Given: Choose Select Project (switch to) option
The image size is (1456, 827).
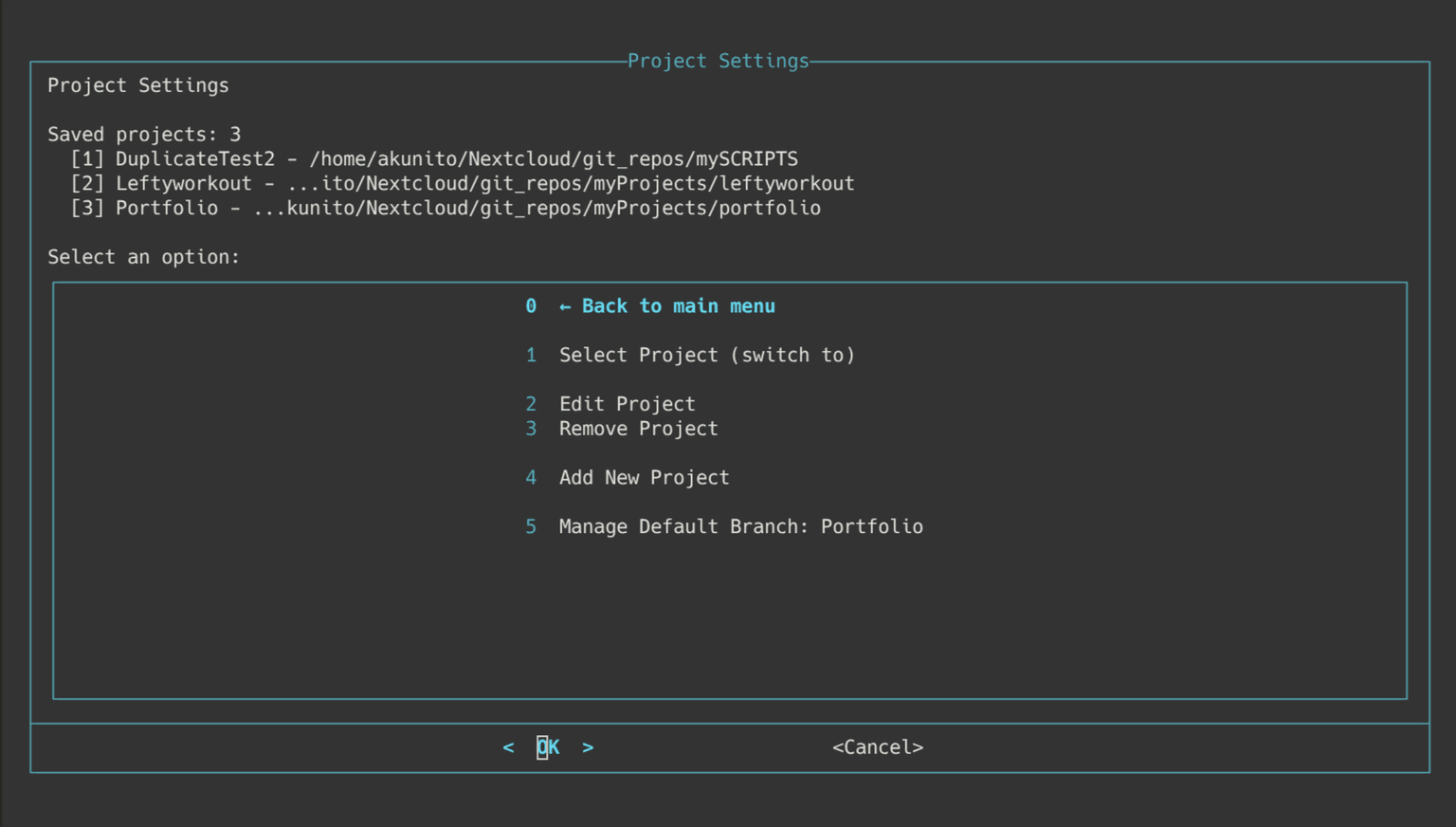Looking at the screenshot, I should (x=706, y=356).
